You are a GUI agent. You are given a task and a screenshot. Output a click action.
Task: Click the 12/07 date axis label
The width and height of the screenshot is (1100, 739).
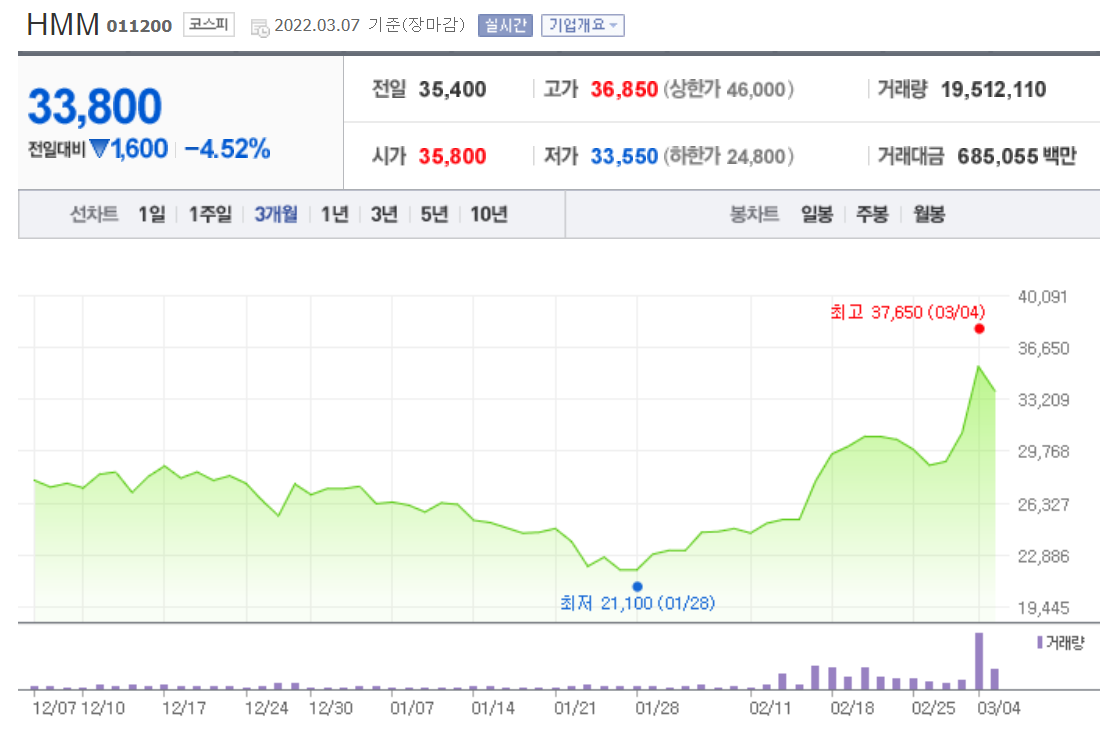(x=54, y=708)
